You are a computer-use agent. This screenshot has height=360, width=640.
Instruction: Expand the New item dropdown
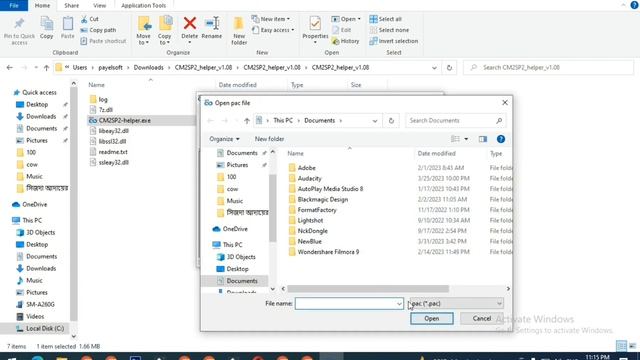[271, 19]
